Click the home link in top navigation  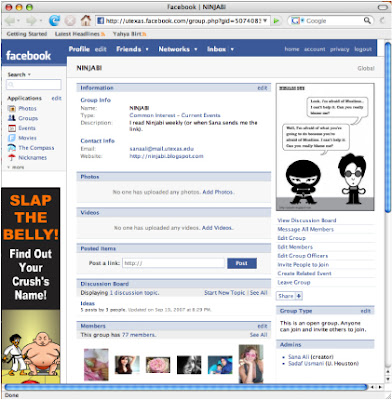pyautogui.click(x=292, y=49)
